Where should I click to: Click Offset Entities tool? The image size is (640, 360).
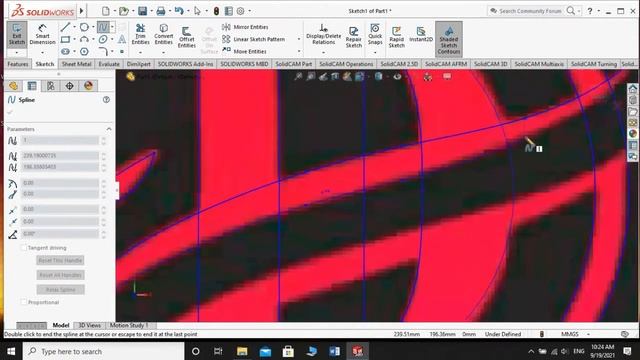(187, 37)
